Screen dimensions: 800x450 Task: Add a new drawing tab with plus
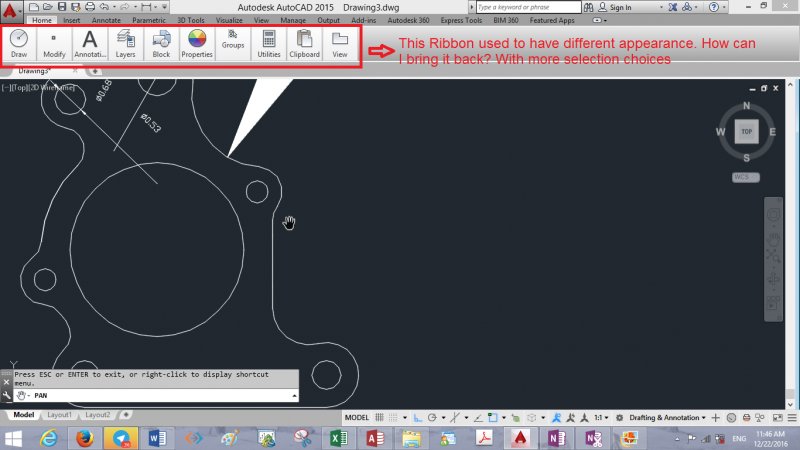(95, 71)
